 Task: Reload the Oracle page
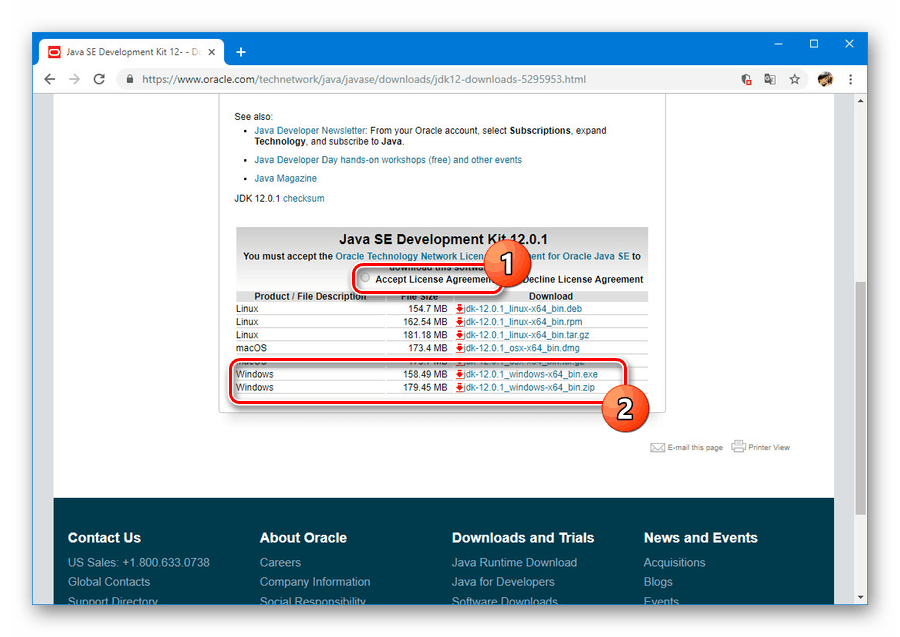99,79
